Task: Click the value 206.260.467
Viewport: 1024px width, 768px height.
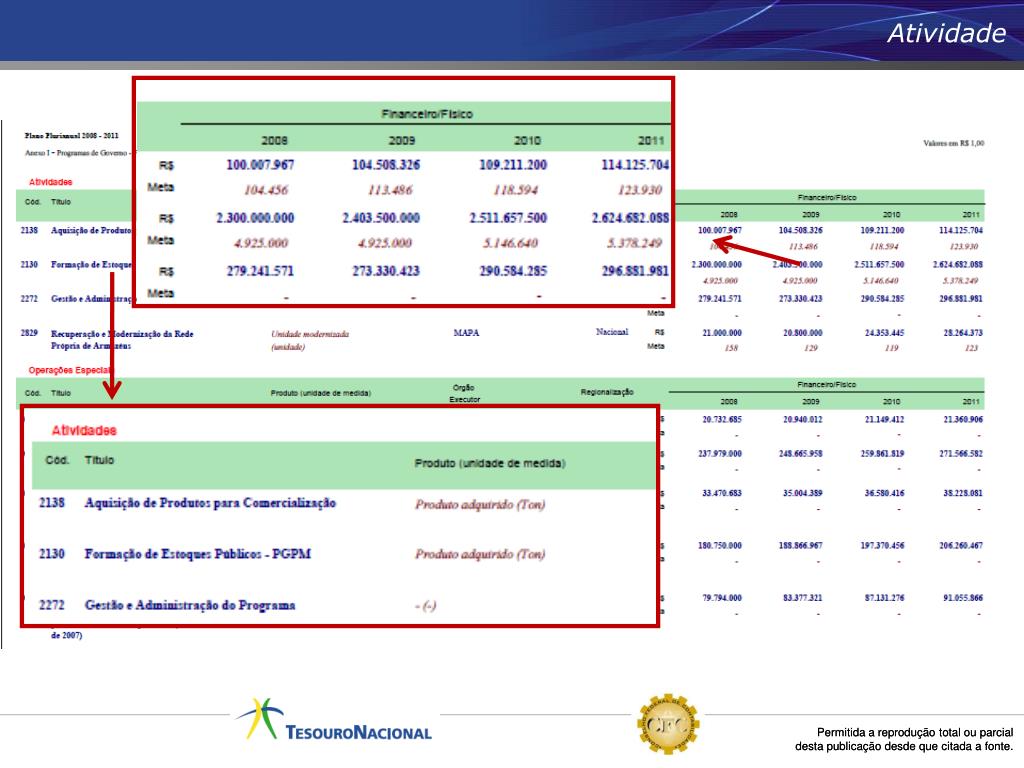Action: point(961,545)
